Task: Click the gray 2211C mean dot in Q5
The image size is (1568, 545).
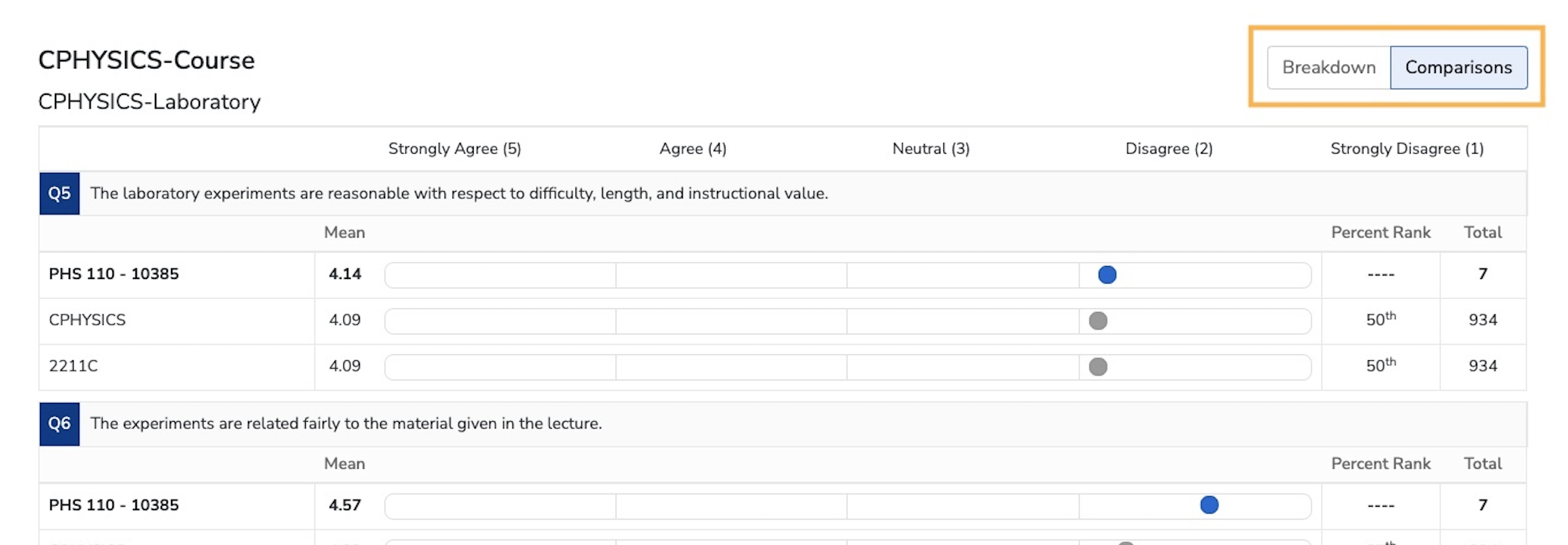Action: point(1098,366)
